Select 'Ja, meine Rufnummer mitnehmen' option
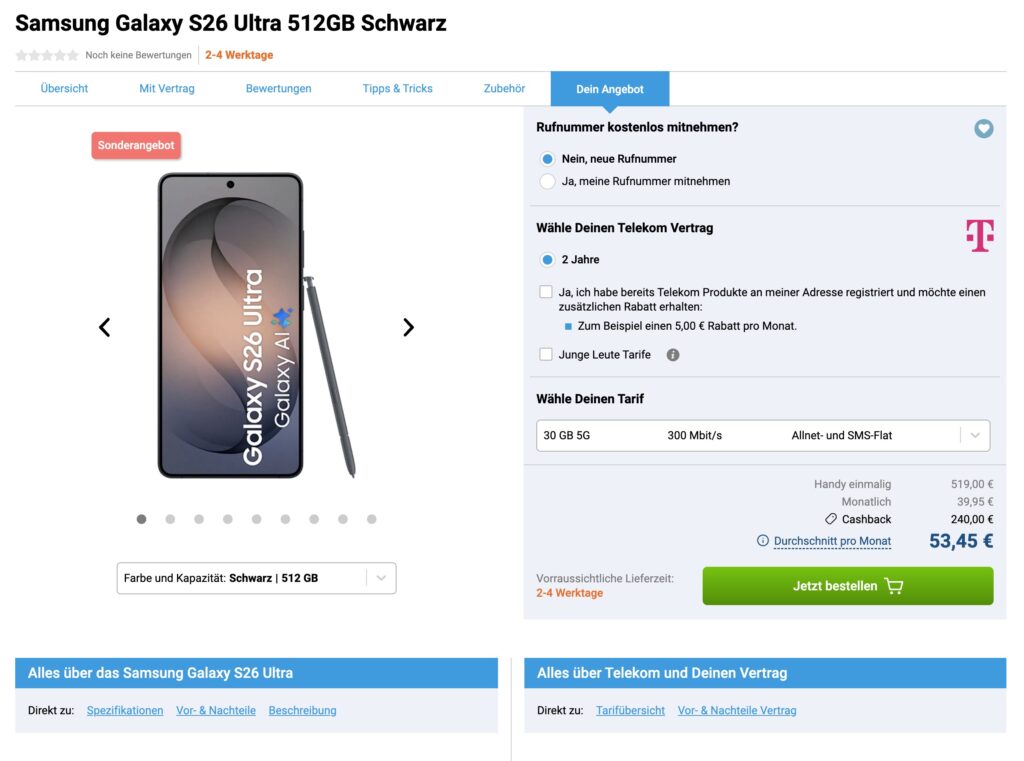Image resolution: width=1024 pixels, height=761 pixels. point(547,181)
